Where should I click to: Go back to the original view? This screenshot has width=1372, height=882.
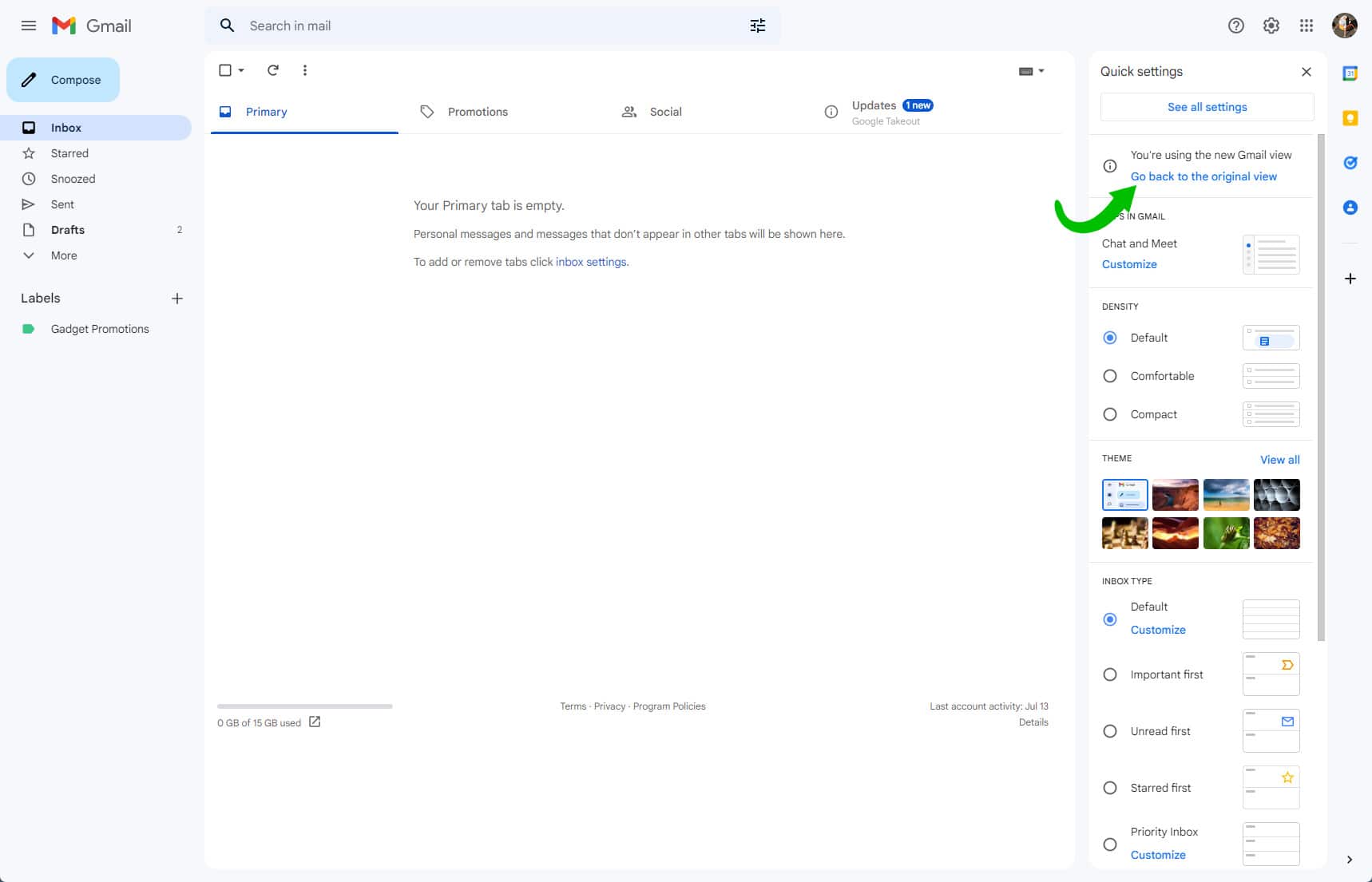point(1203,176)
